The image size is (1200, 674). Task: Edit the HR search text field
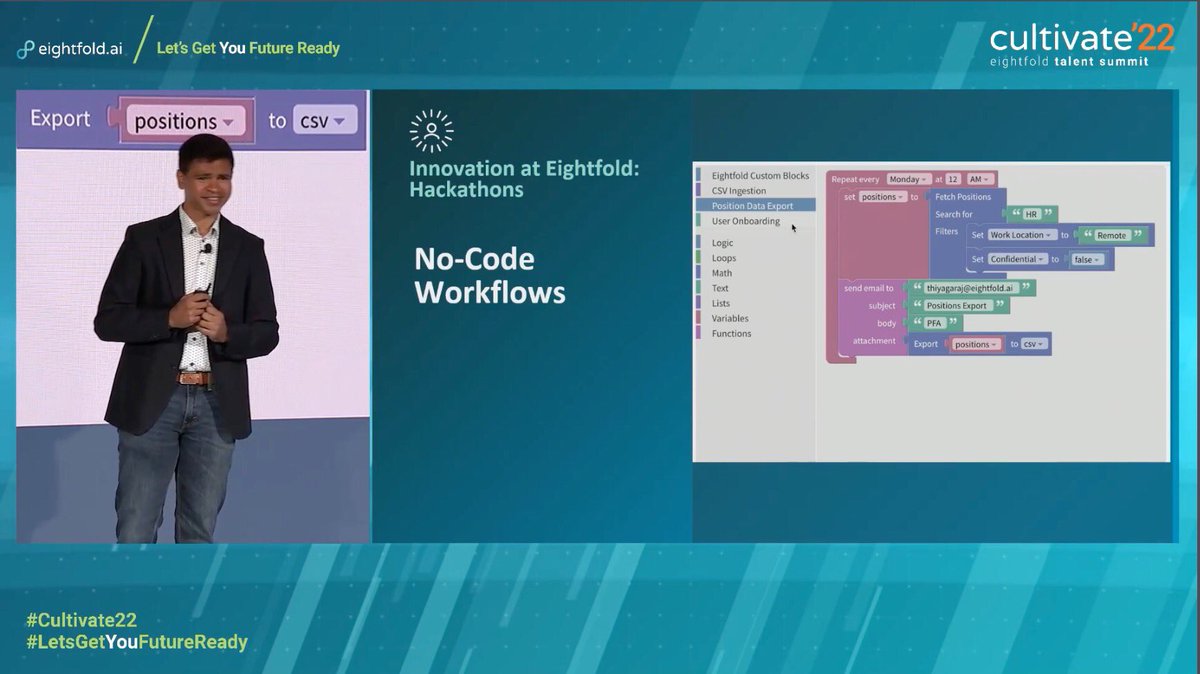click(x=1032, y=214)
